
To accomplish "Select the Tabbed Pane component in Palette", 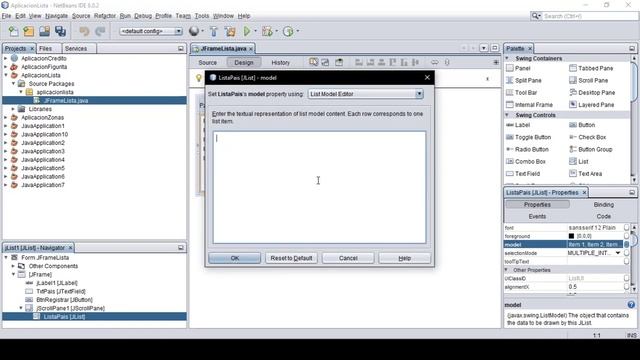I will coord(591,68).
